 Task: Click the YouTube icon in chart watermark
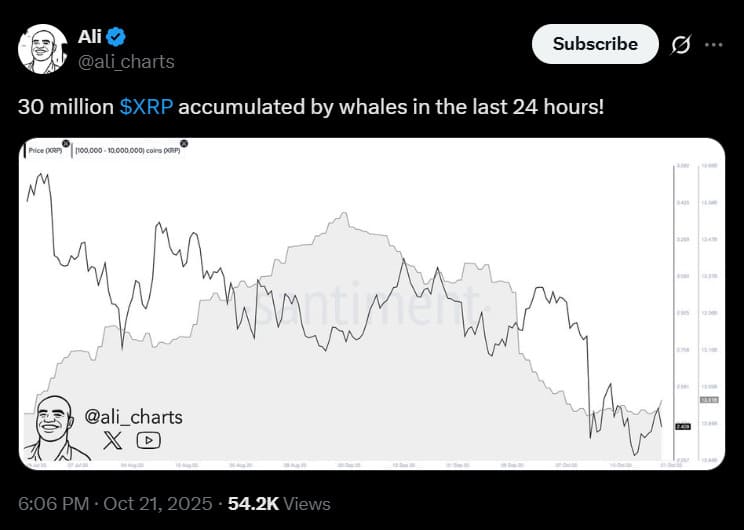pyautogui.click(x=147, y=439)
